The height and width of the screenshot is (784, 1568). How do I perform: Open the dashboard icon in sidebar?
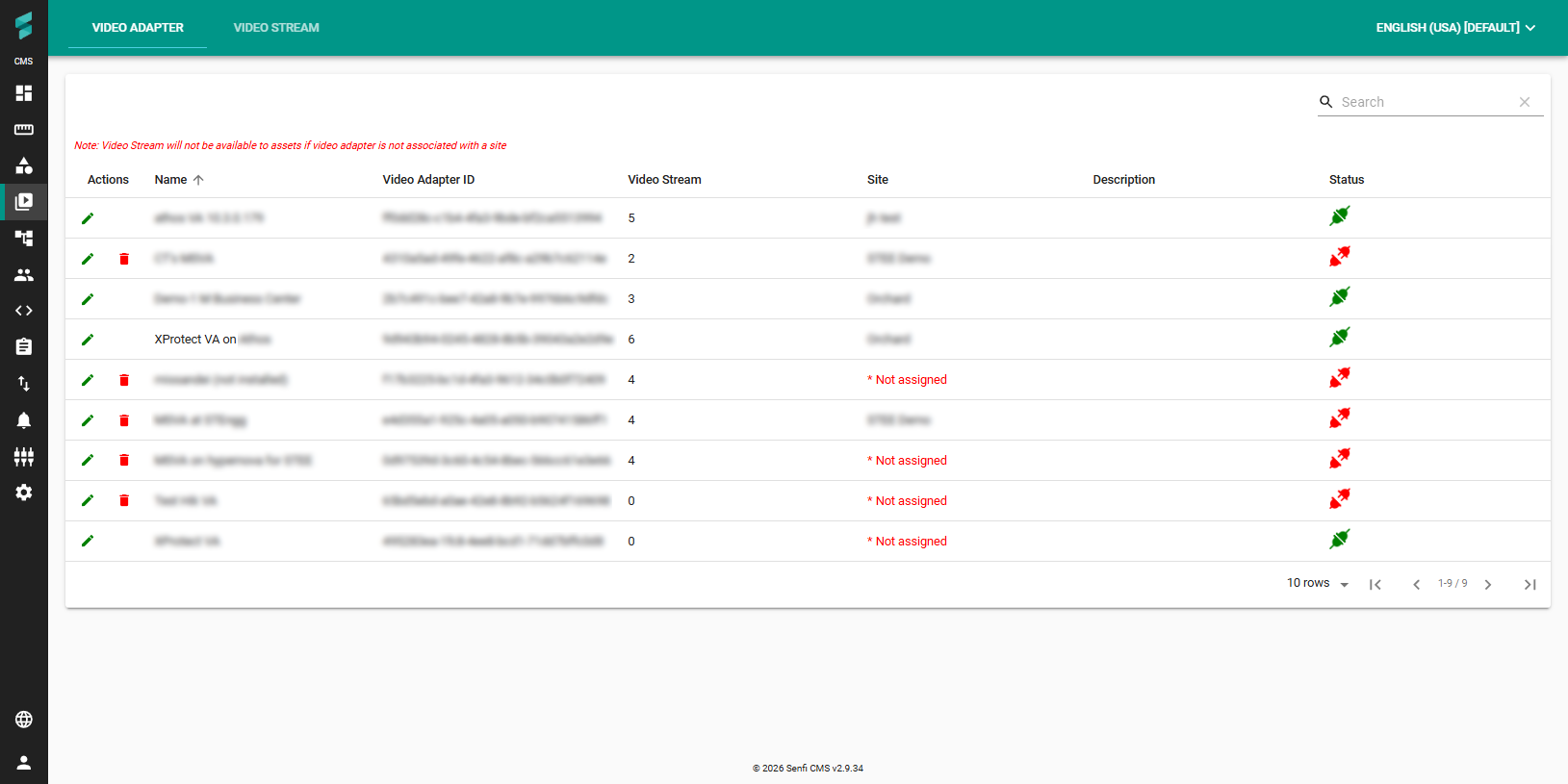(24, 93)
